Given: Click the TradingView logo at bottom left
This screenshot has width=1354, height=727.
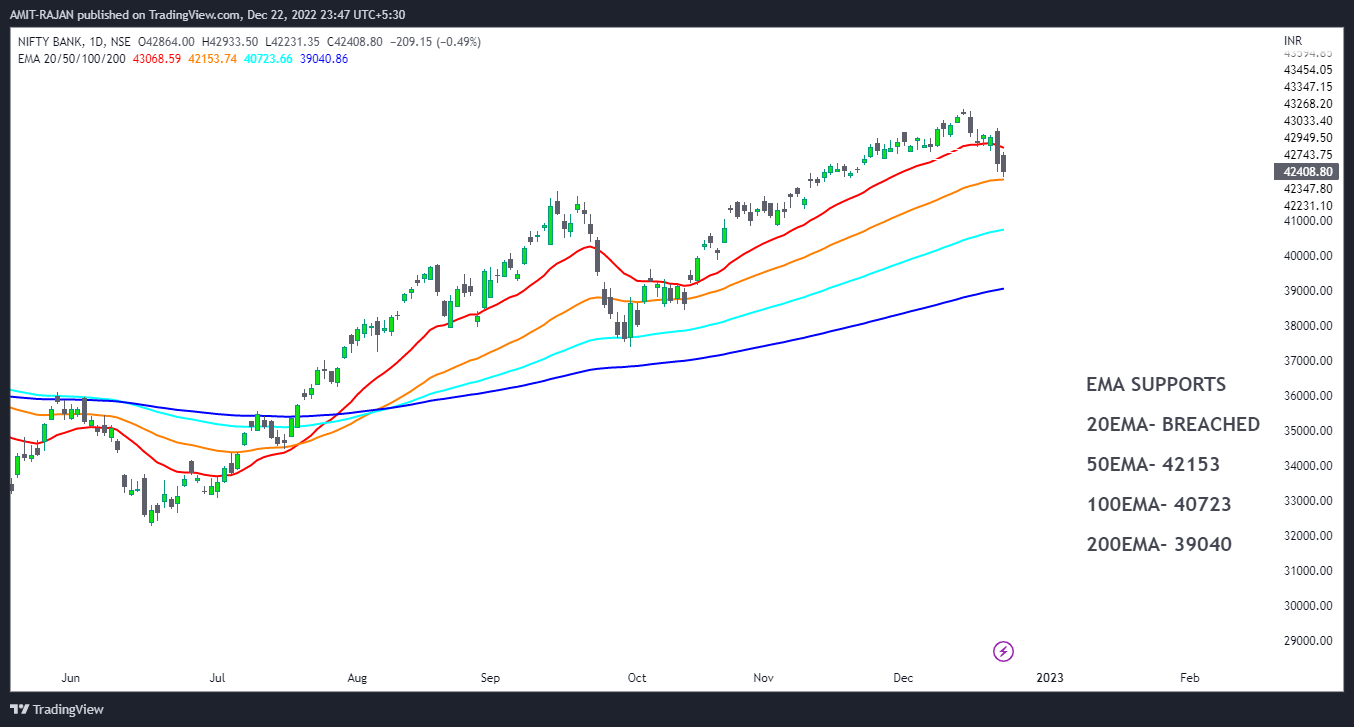Looking at the screenshot, I should tap(58, 709).
